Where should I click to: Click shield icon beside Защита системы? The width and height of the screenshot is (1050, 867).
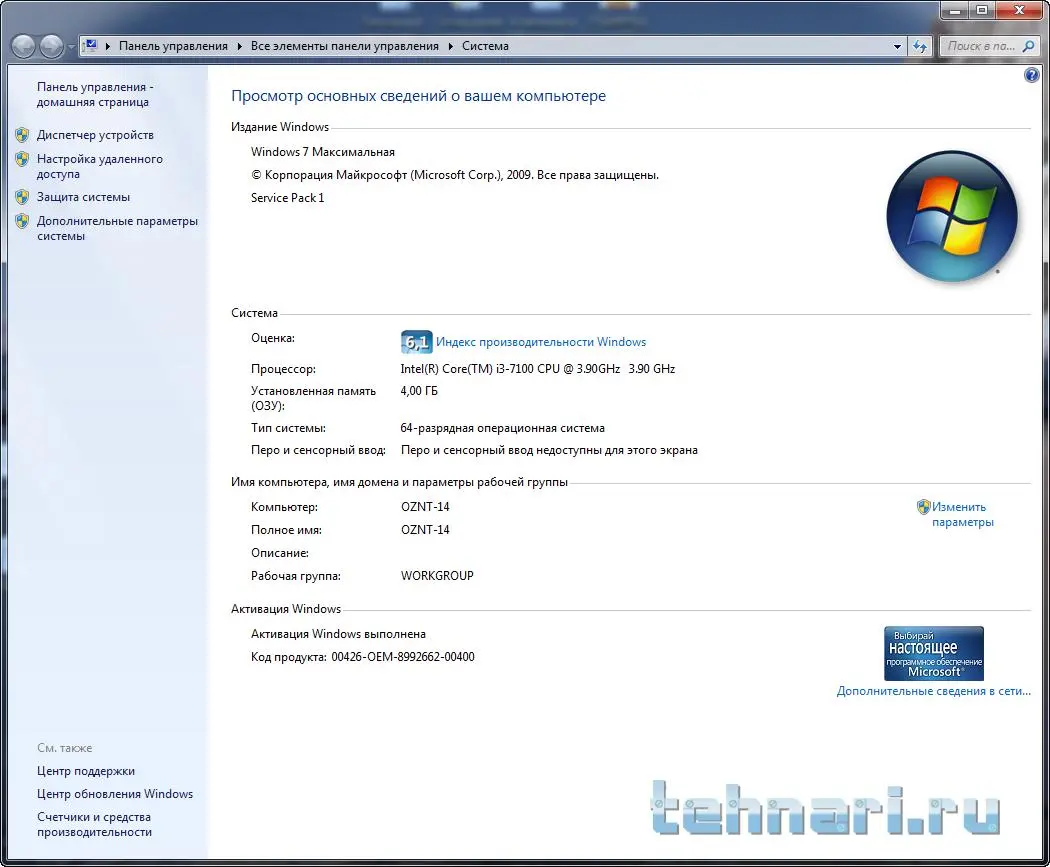[x=22, y=197]
